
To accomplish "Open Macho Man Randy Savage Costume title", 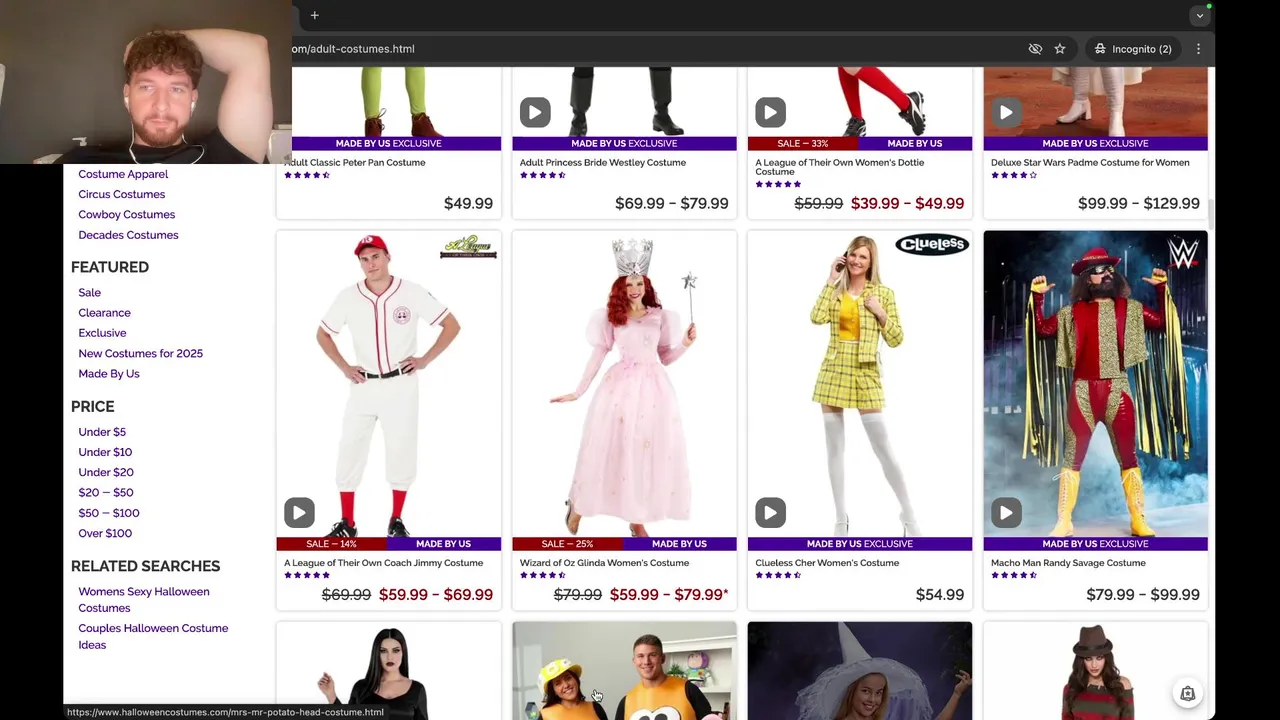I will coord(1068,563).
